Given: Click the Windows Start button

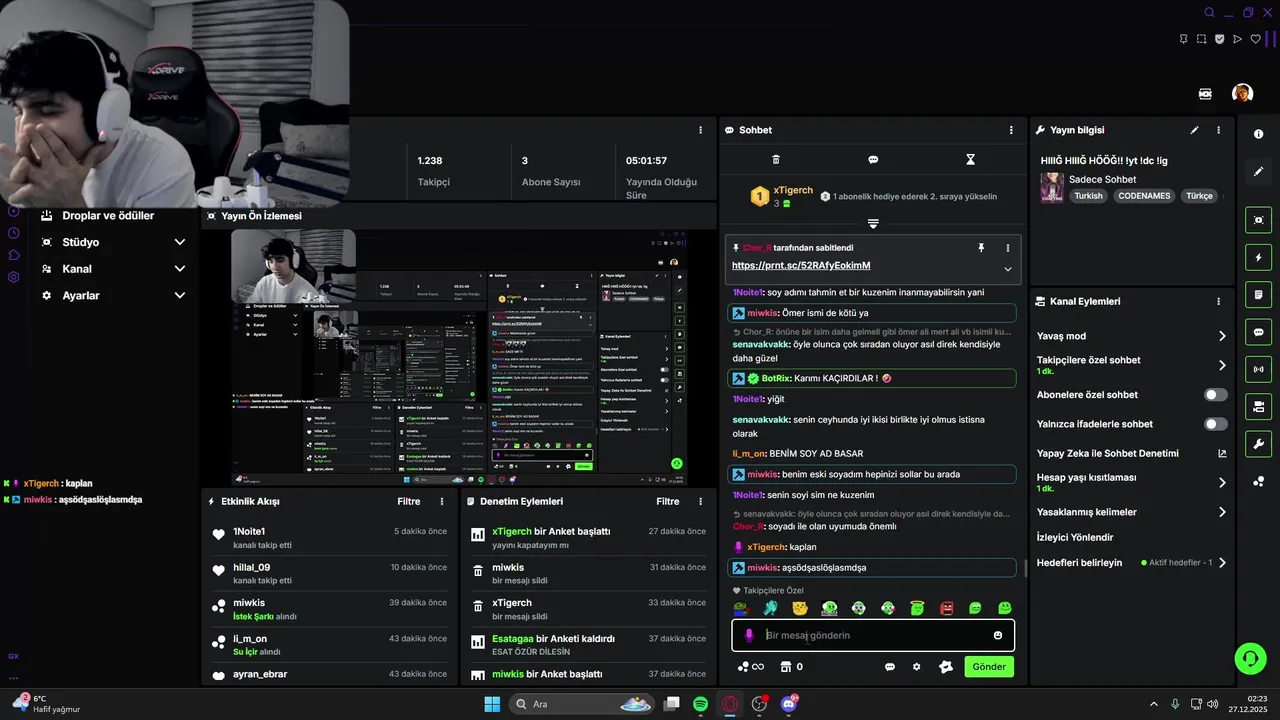Looking at the screenshot, I should pos(492,704).
